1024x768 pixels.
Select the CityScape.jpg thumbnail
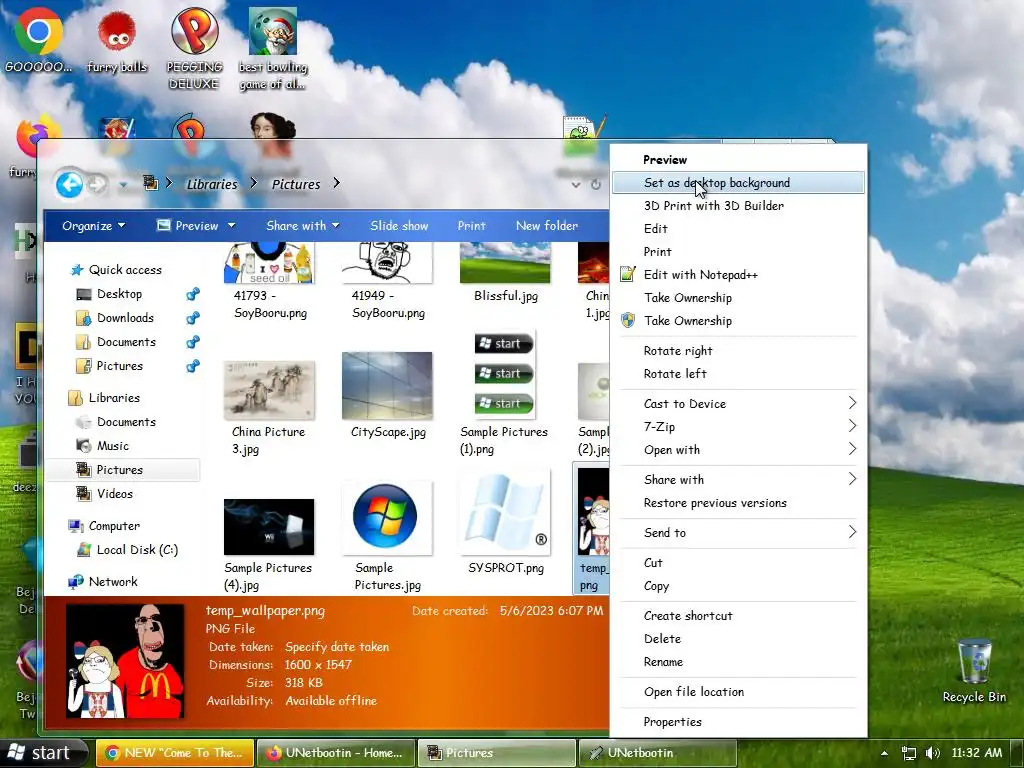pos(387,386)
